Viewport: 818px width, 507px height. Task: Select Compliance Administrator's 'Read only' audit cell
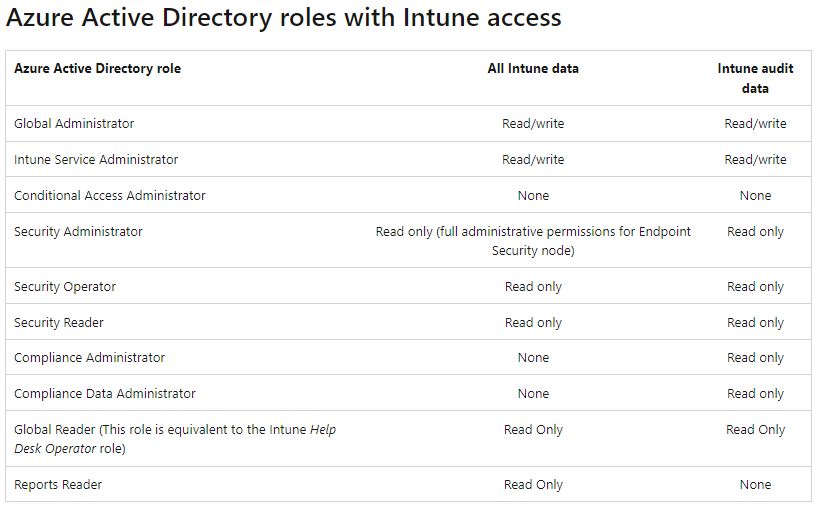[755, 358]
